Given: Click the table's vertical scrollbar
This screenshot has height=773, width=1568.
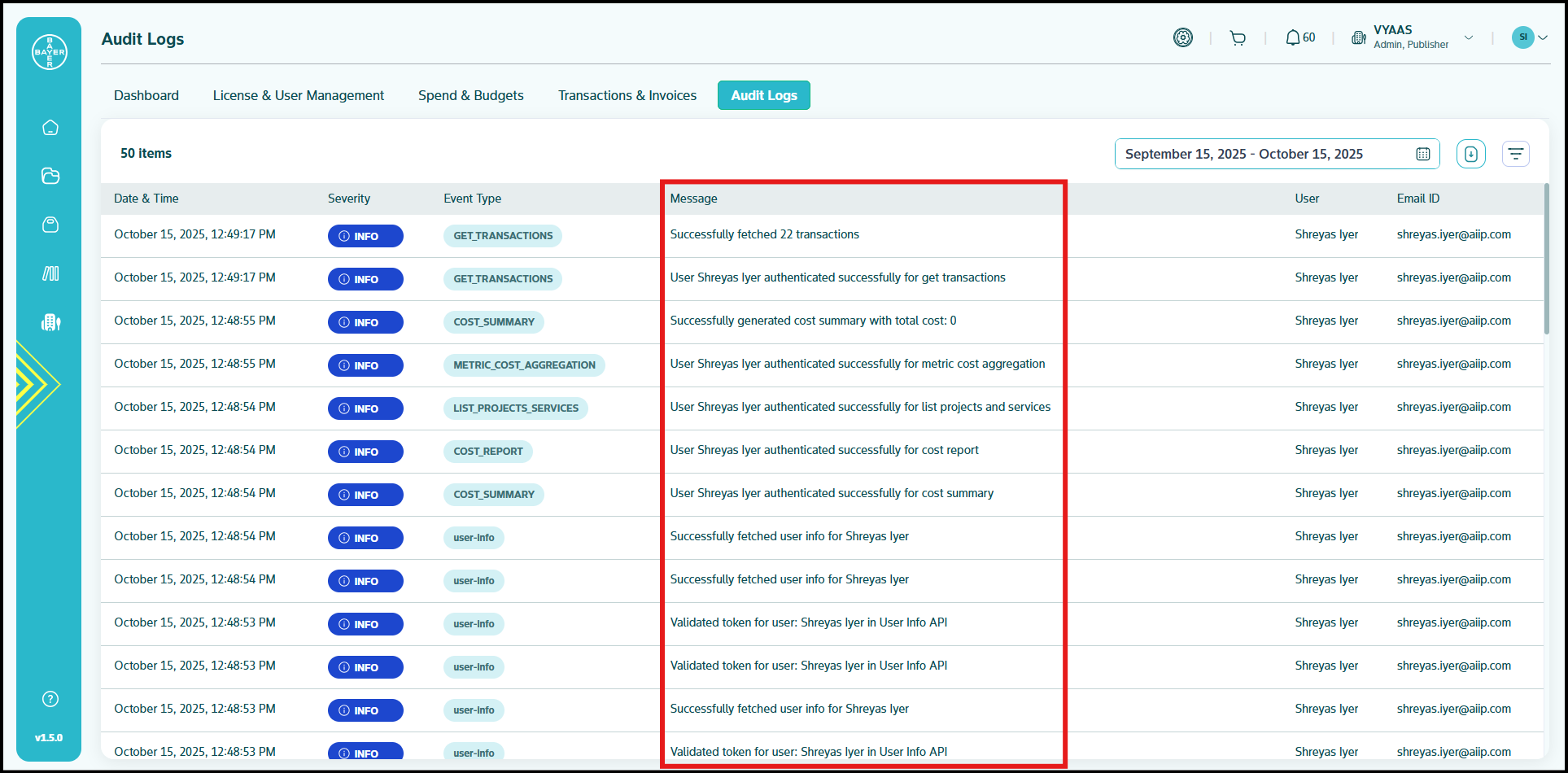Looking at the screenshot, I should coord(1546,259).
